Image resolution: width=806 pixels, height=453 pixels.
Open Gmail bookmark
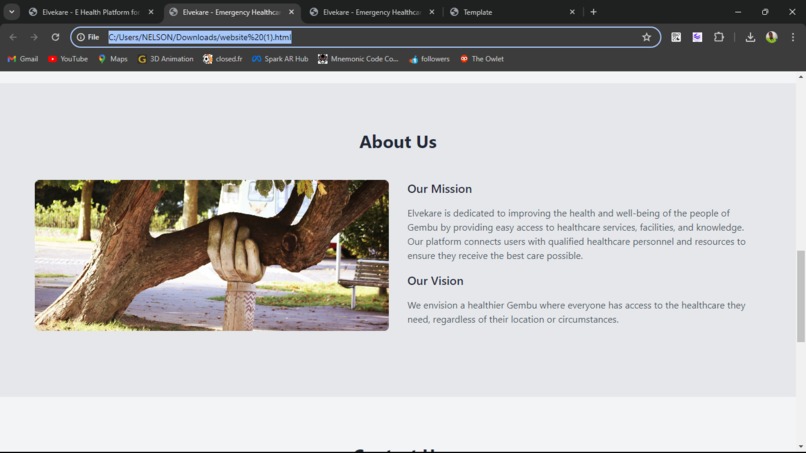click(23, 59)
